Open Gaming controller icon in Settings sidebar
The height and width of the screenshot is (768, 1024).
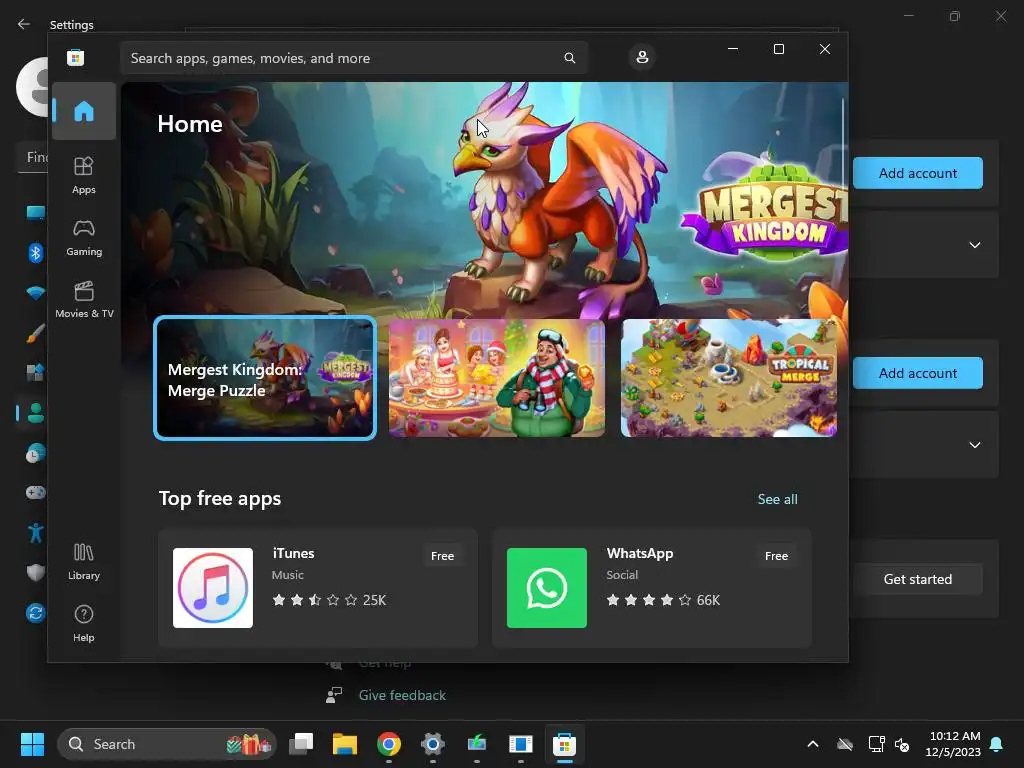click(35, 492)
